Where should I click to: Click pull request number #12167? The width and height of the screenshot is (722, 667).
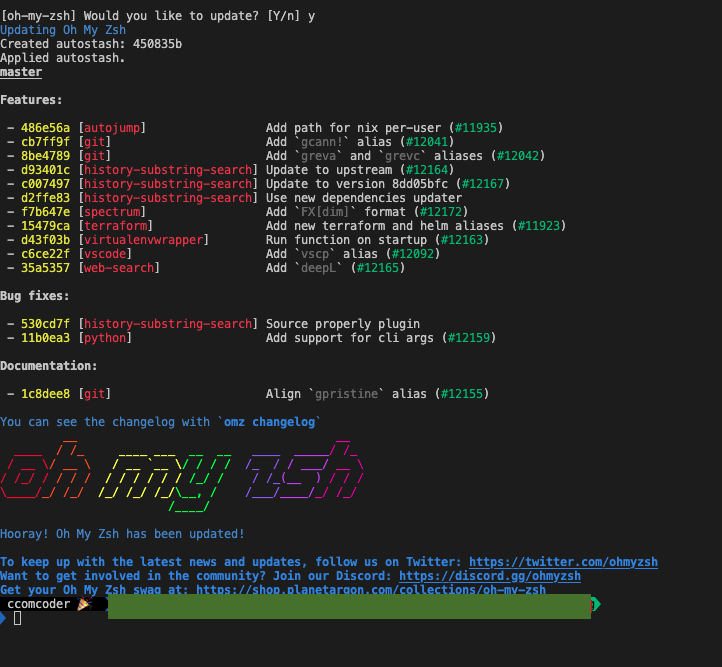coord(483,184)
